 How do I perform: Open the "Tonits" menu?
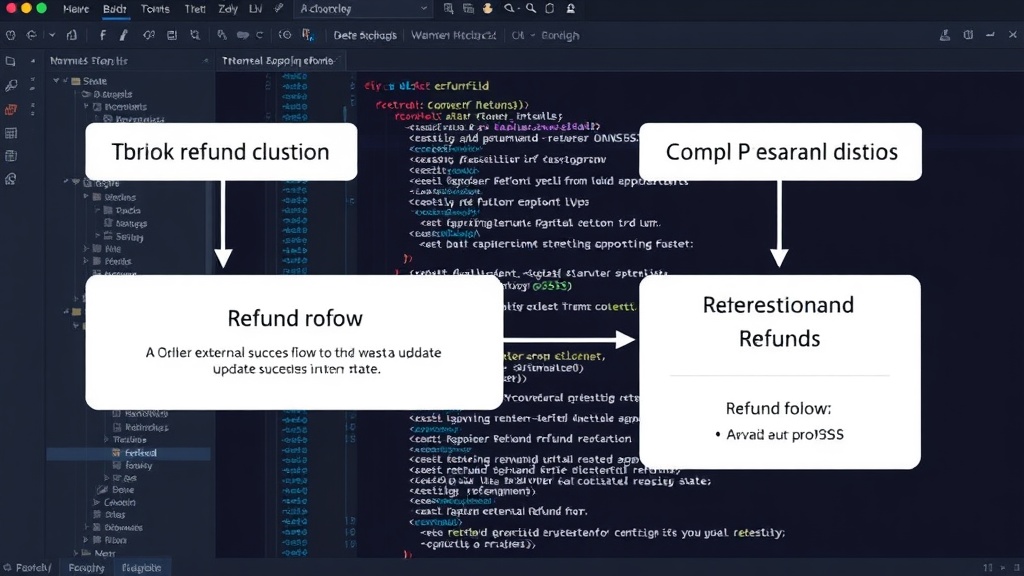coord(155,9)
